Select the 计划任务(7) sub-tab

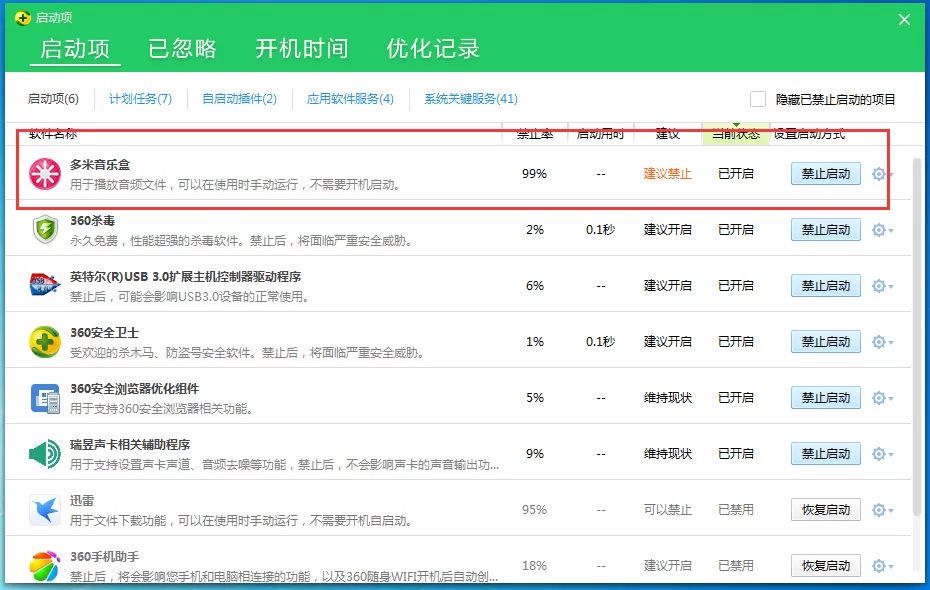coord(140,99)
